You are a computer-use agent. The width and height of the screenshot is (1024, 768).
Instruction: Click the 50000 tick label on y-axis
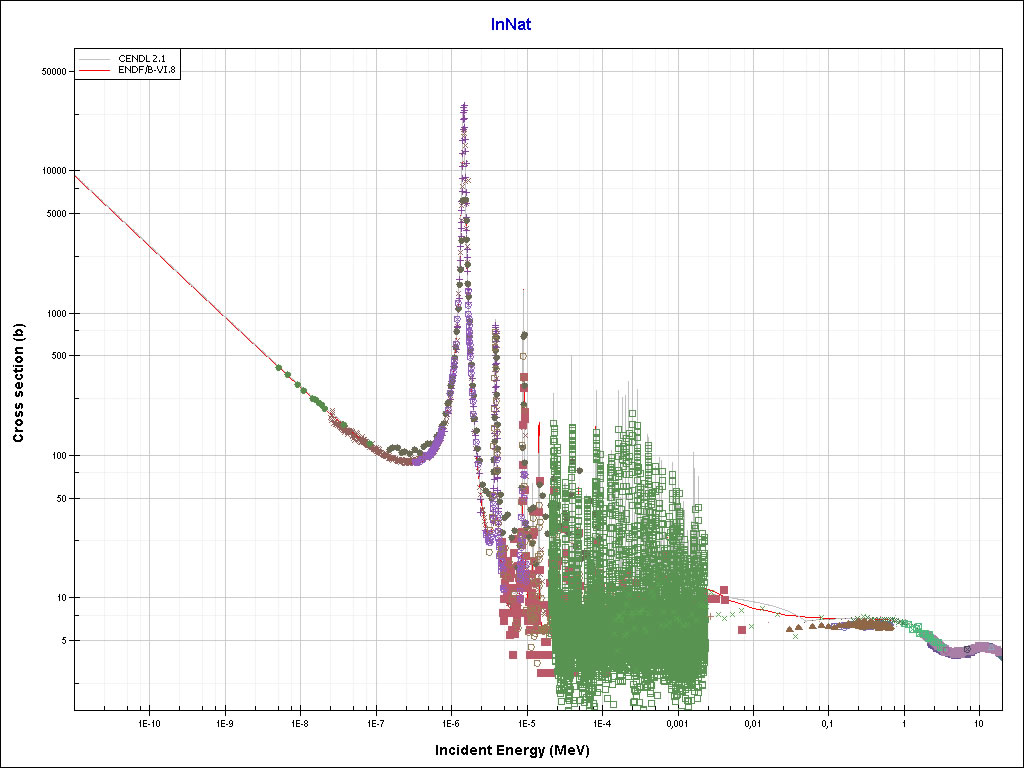52,72
